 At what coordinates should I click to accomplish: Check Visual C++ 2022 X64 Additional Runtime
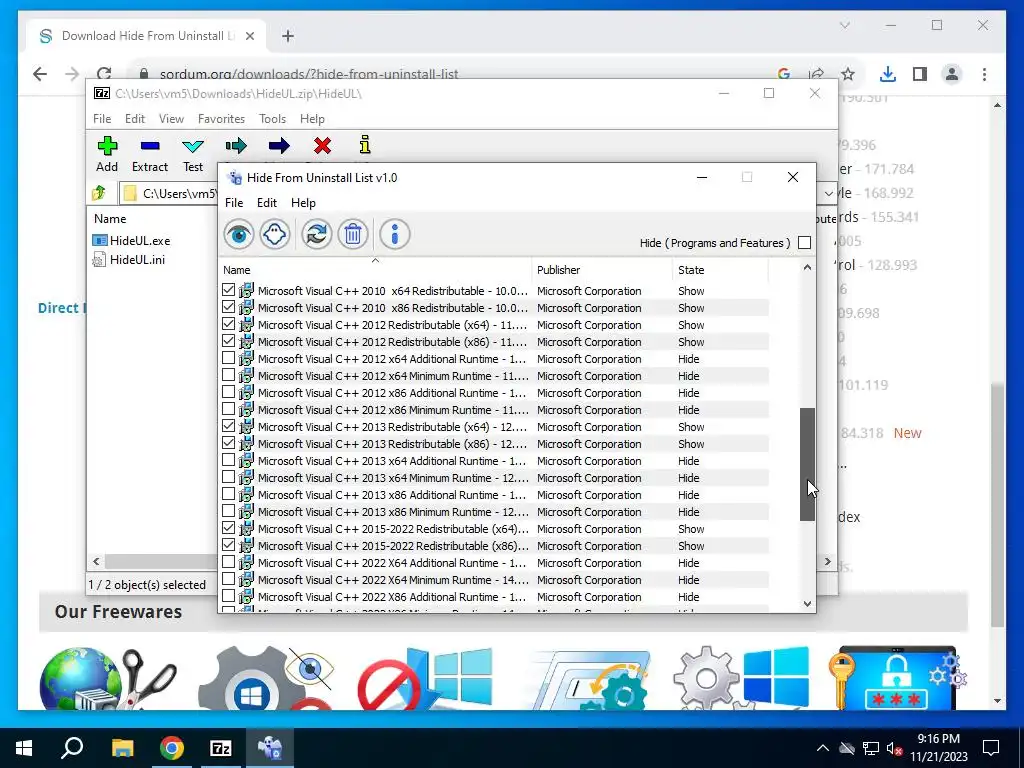[228, 562]
